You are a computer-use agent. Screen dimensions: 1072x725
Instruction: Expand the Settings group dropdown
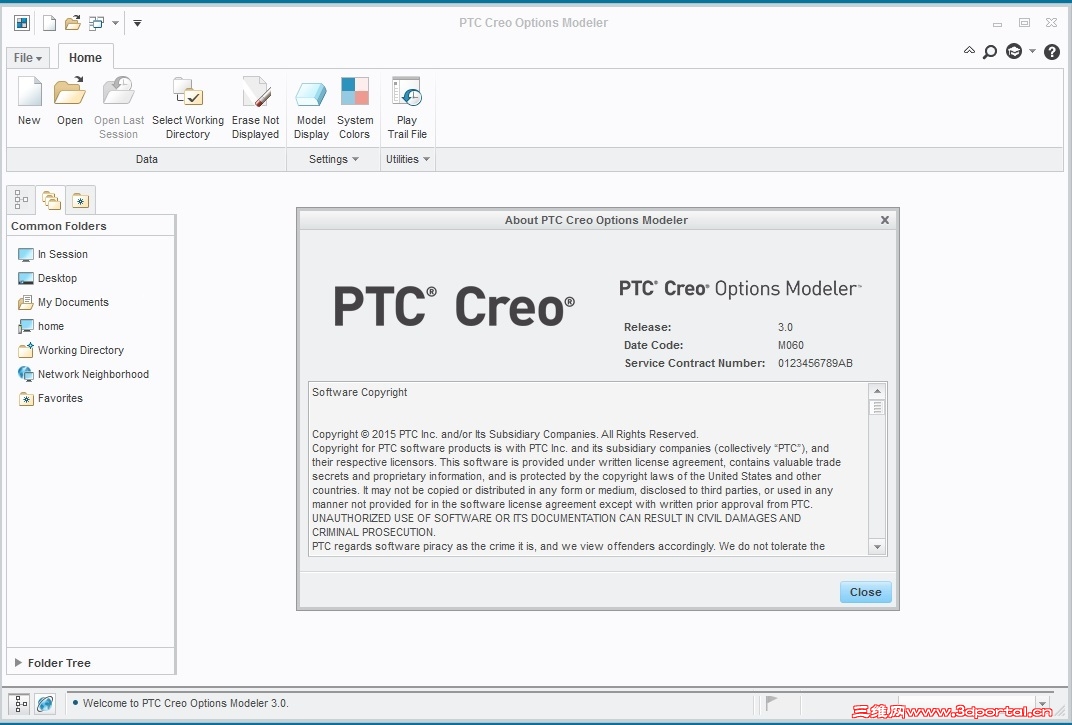[334, 159]
